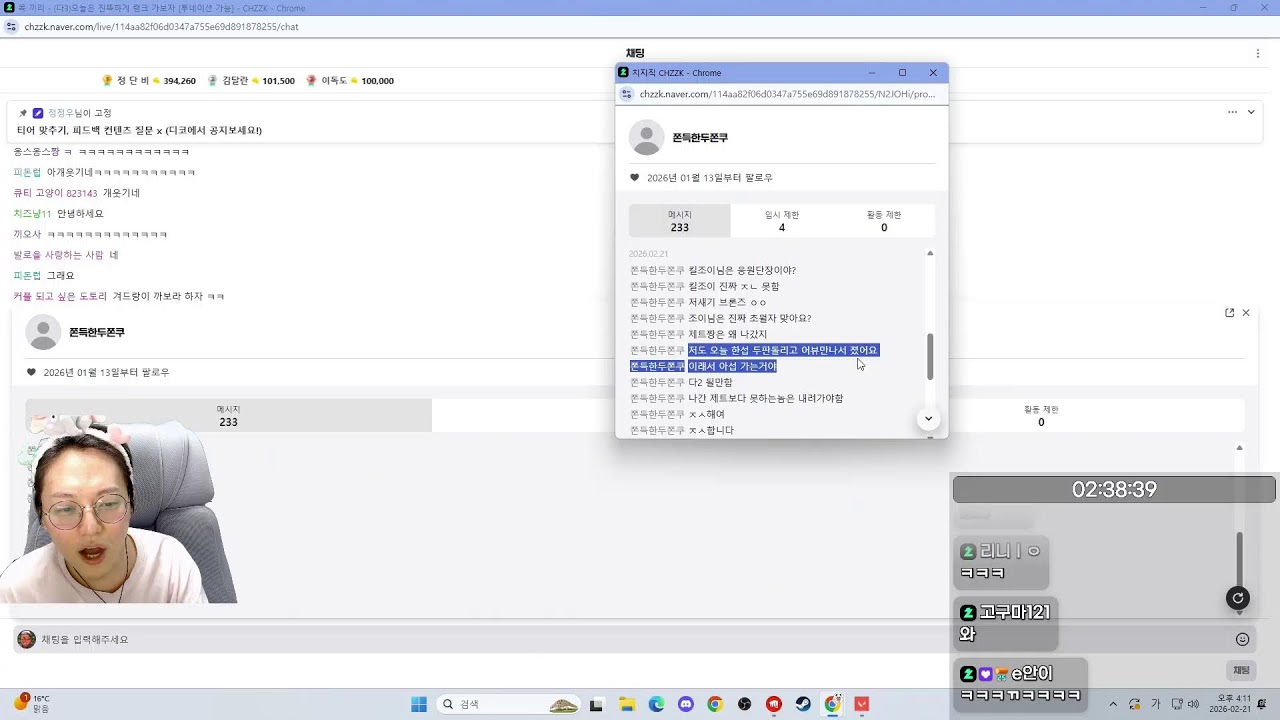This screenshot has height=720, width=1280.
Task: Click the scroll-to-bottom arrow button in popup
Action: [928, 419]
